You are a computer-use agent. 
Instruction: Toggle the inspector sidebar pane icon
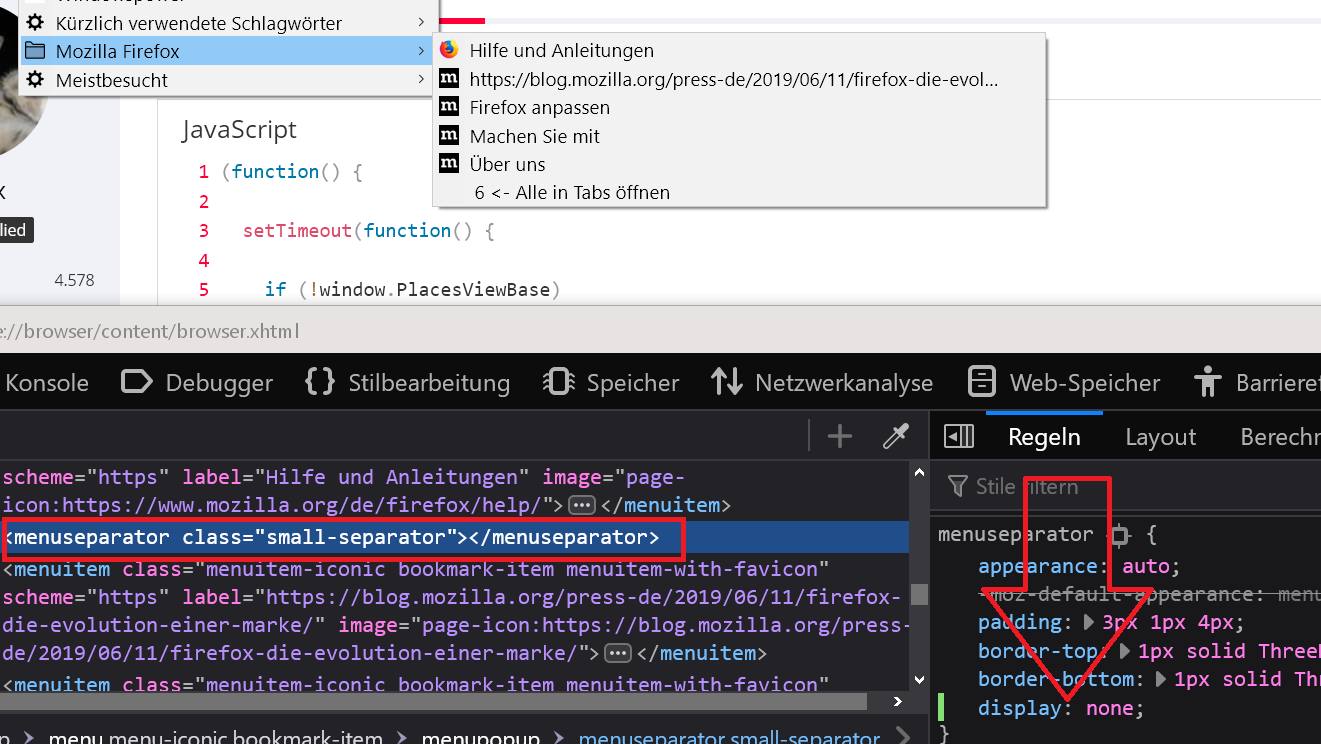[958, 436]
